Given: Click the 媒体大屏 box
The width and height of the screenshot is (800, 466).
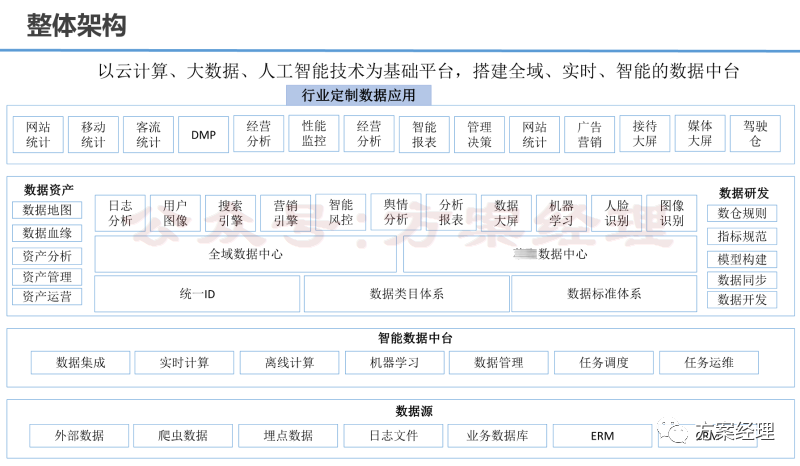Looking at the screenshot, I should click(699, 134).
